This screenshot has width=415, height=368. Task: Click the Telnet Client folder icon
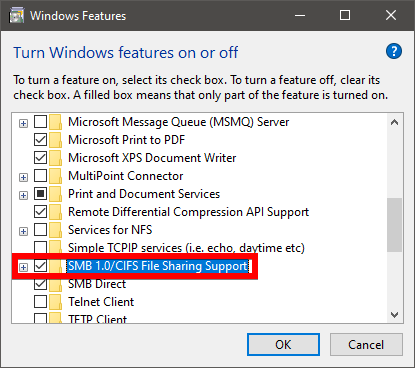[x=55, y=302]
